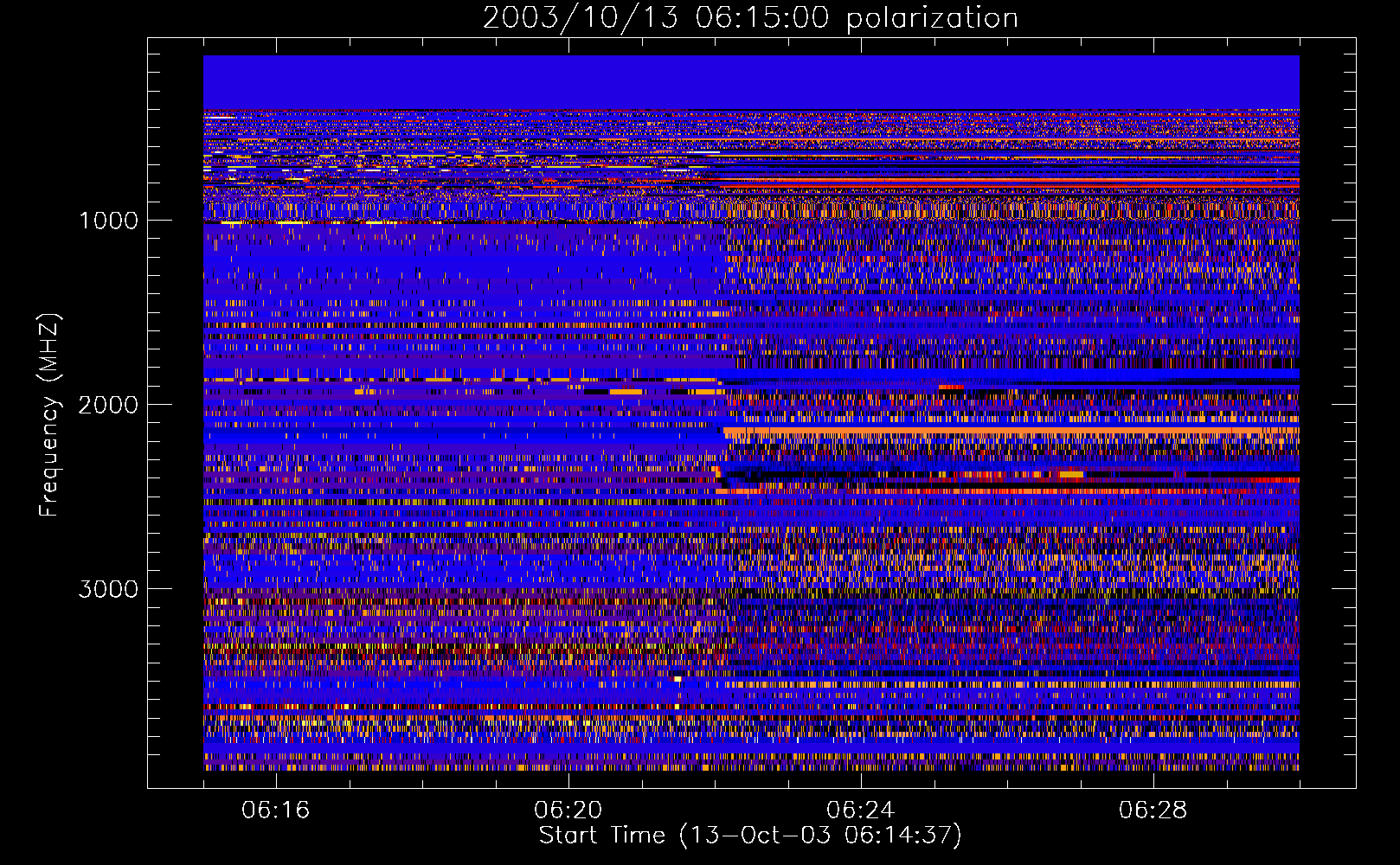Click the 06:16 time tick label

tap(276, 811)
